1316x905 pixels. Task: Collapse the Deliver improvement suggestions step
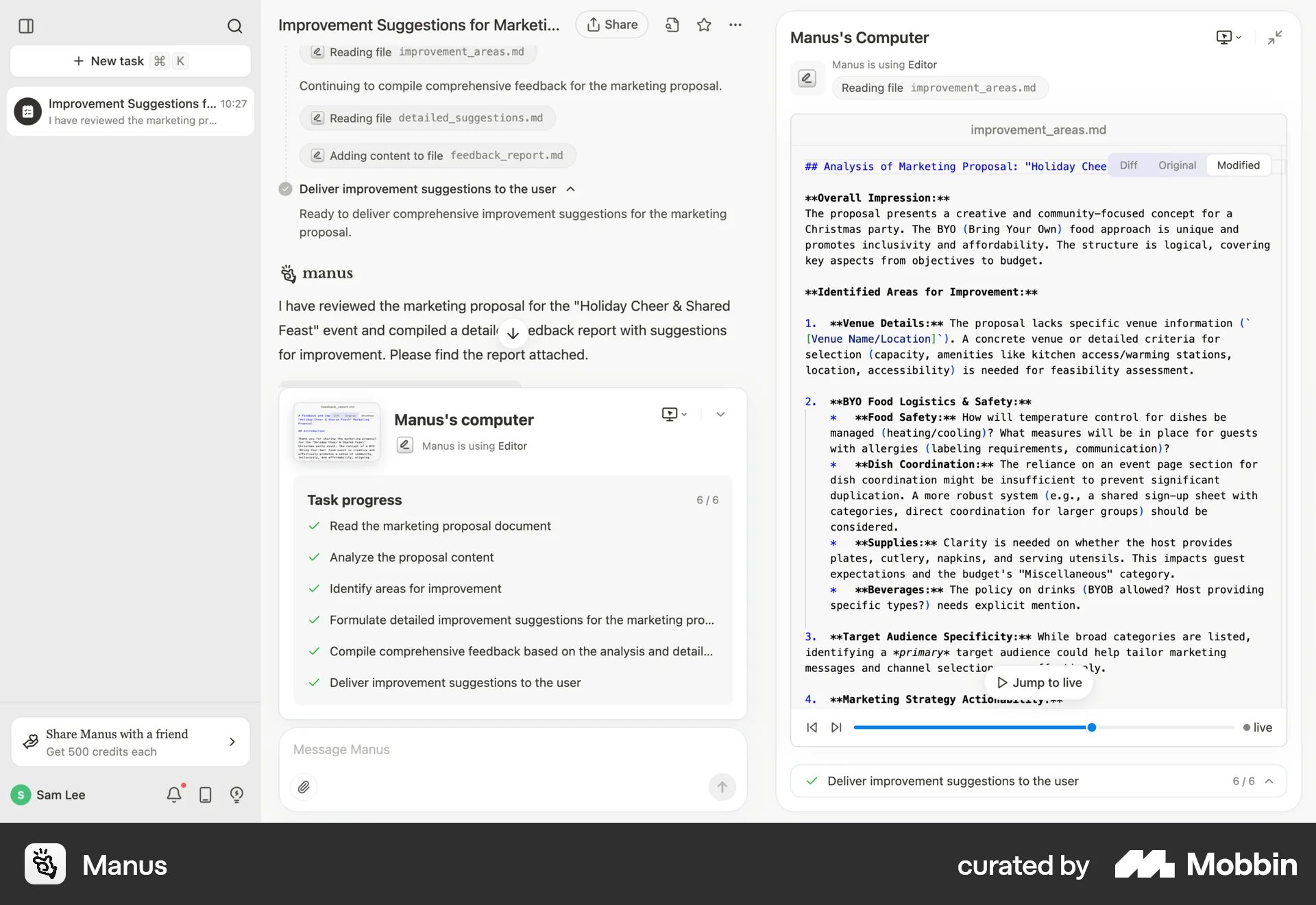click(571, 189)
